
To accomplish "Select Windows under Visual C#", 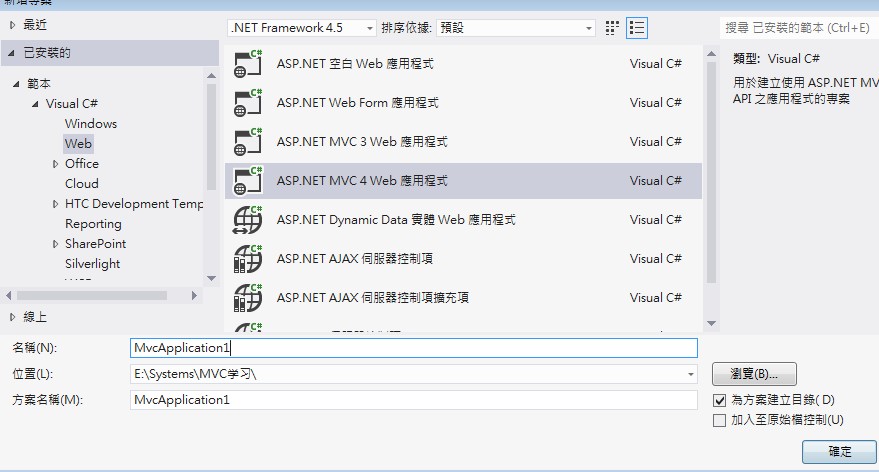I will pyautogui.click(x=91, y=124).
